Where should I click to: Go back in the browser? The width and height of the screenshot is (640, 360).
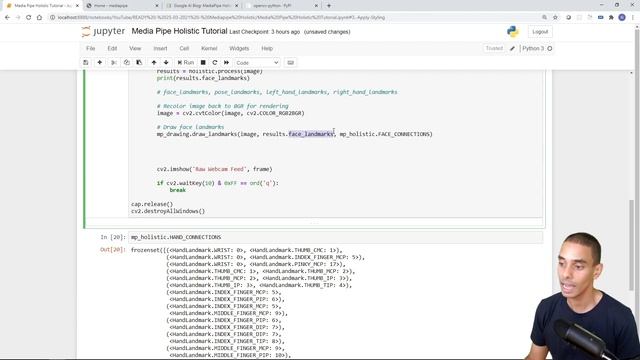pyautogui.click(x=7, y=17)
